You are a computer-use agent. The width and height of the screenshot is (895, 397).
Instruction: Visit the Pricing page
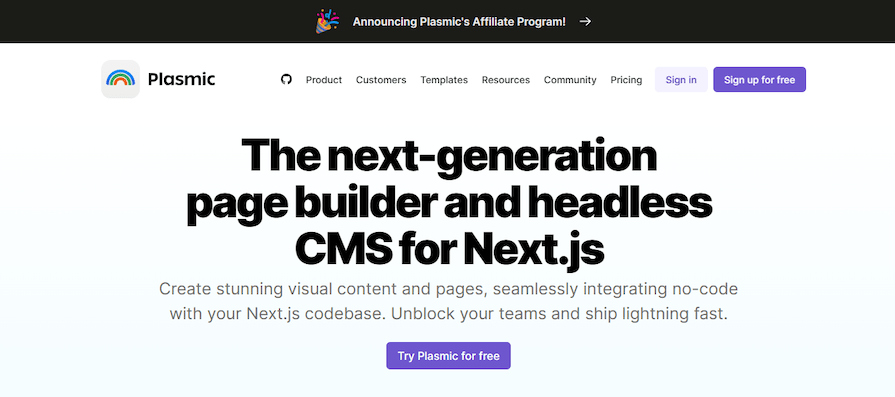pyautogui.click(x=626, y=80)
